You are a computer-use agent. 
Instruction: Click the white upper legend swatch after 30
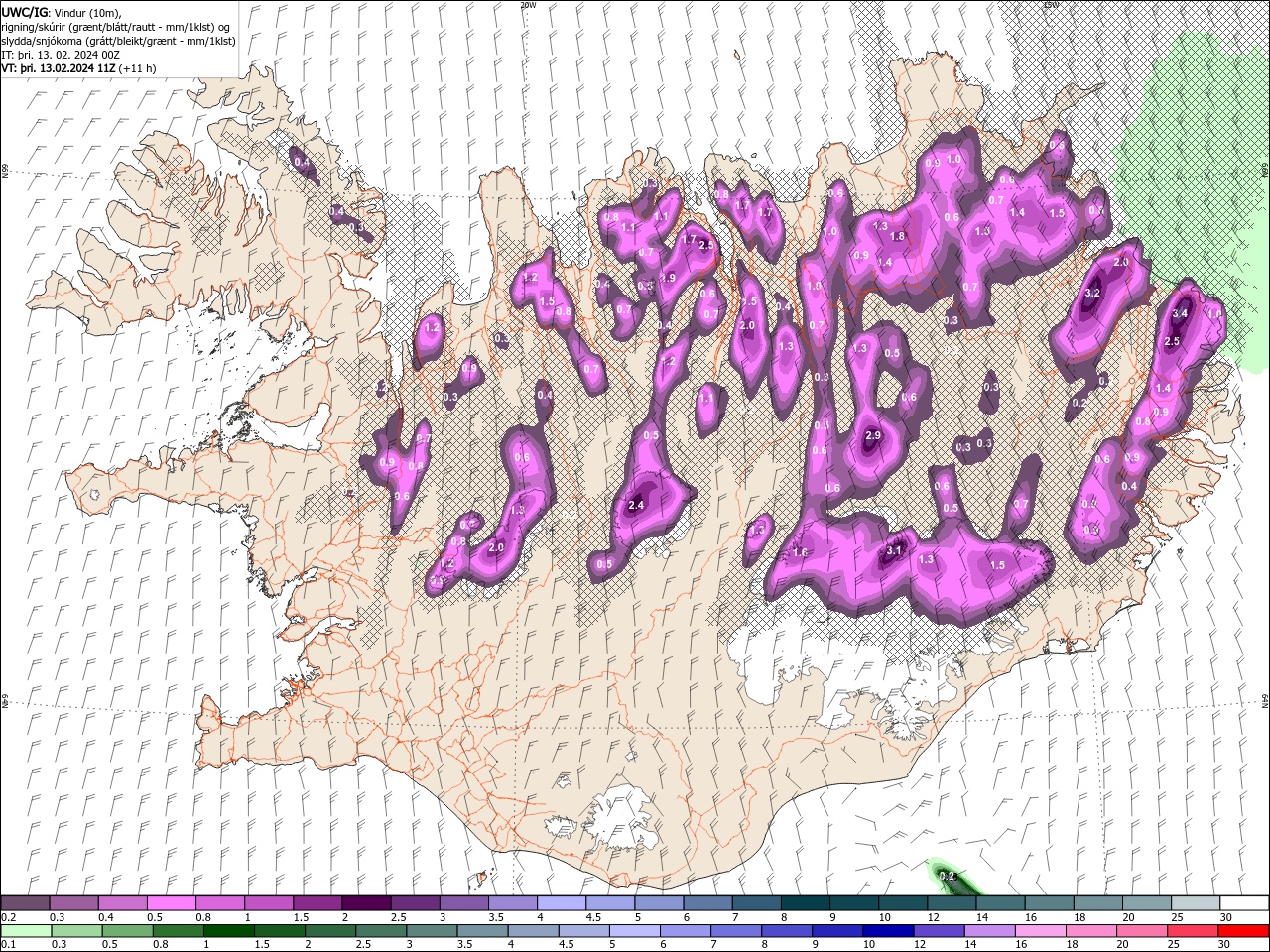[1244, 903]
